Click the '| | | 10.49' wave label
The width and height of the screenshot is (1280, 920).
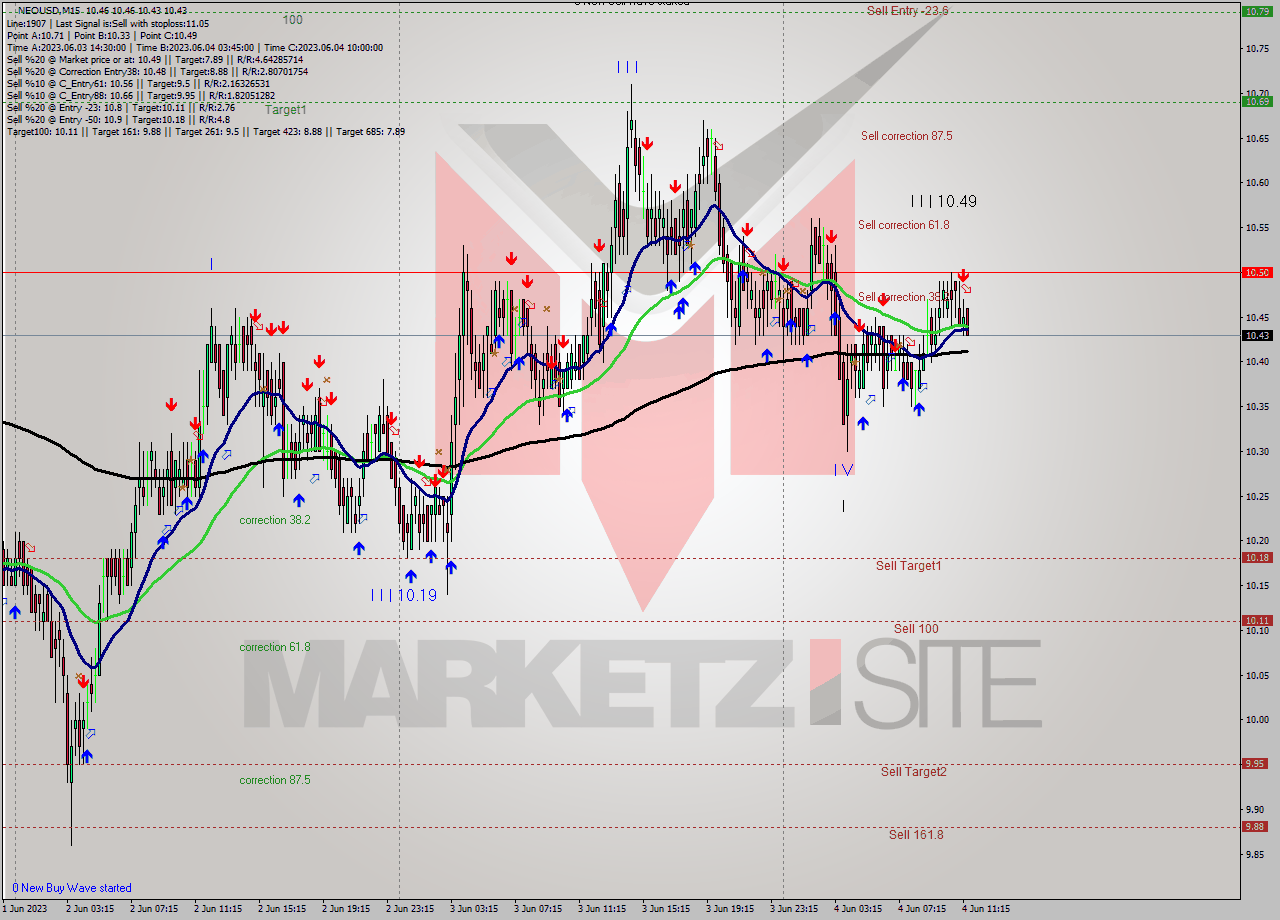point(943,201)
